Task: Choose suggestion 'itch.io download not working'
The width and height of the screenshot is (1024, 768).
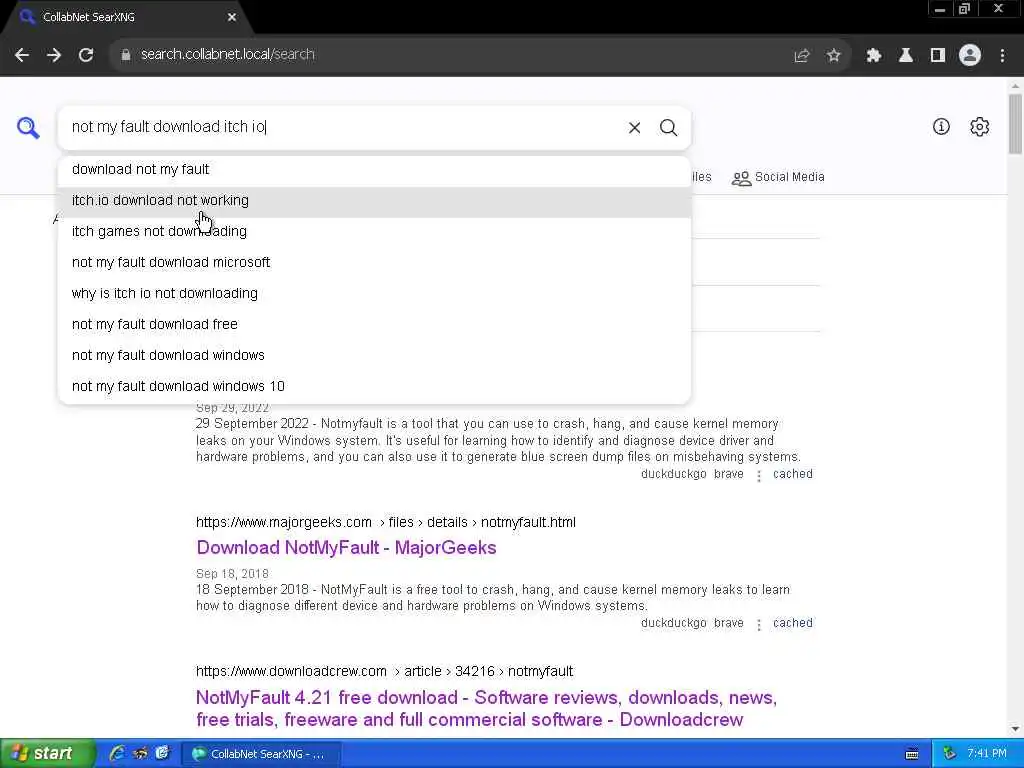Action: (x=374, y=201)
